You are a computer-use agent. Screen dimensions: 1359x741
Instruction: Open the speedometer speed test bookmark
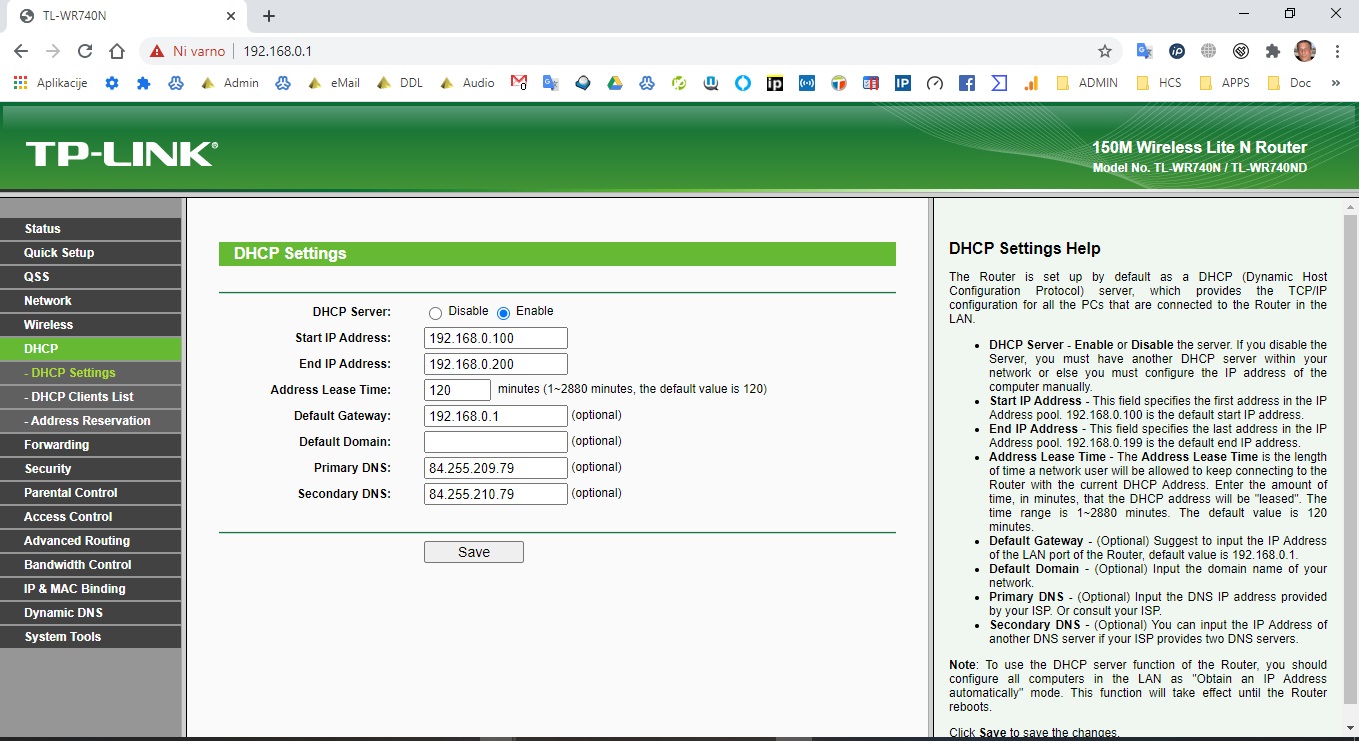pos(935,83)
